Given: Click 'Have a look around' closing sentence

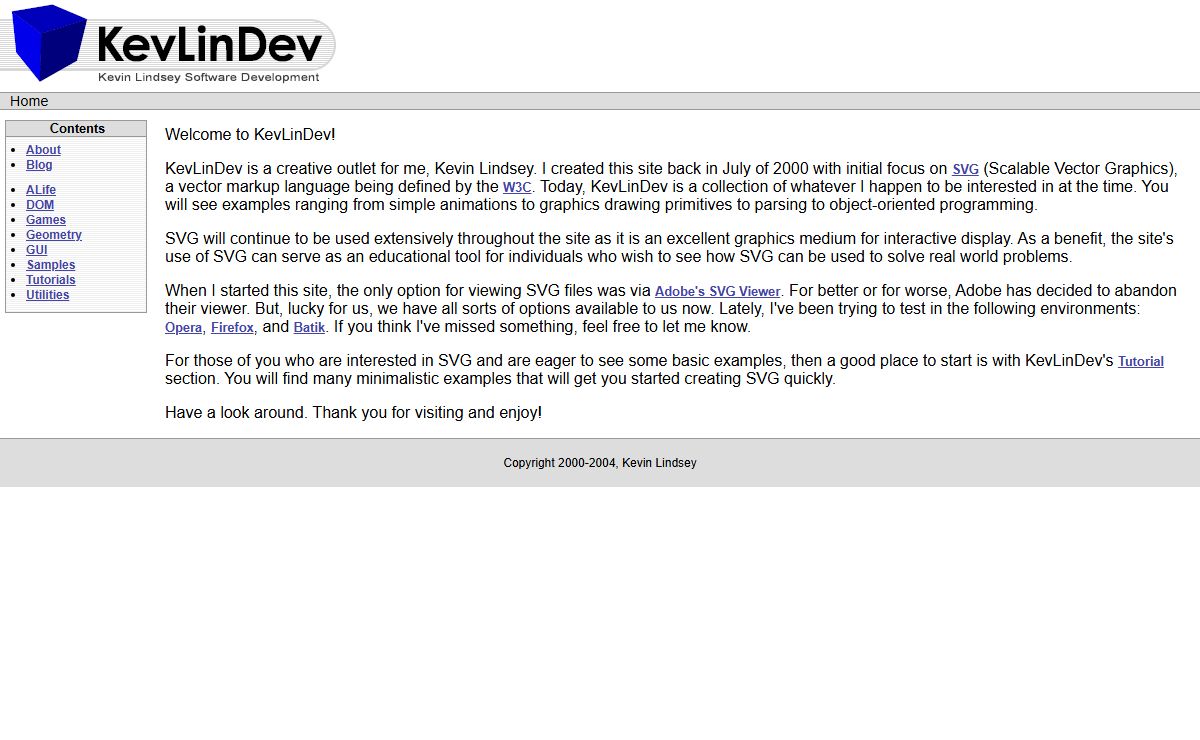Looking at the screenshot, I should 353,412.
